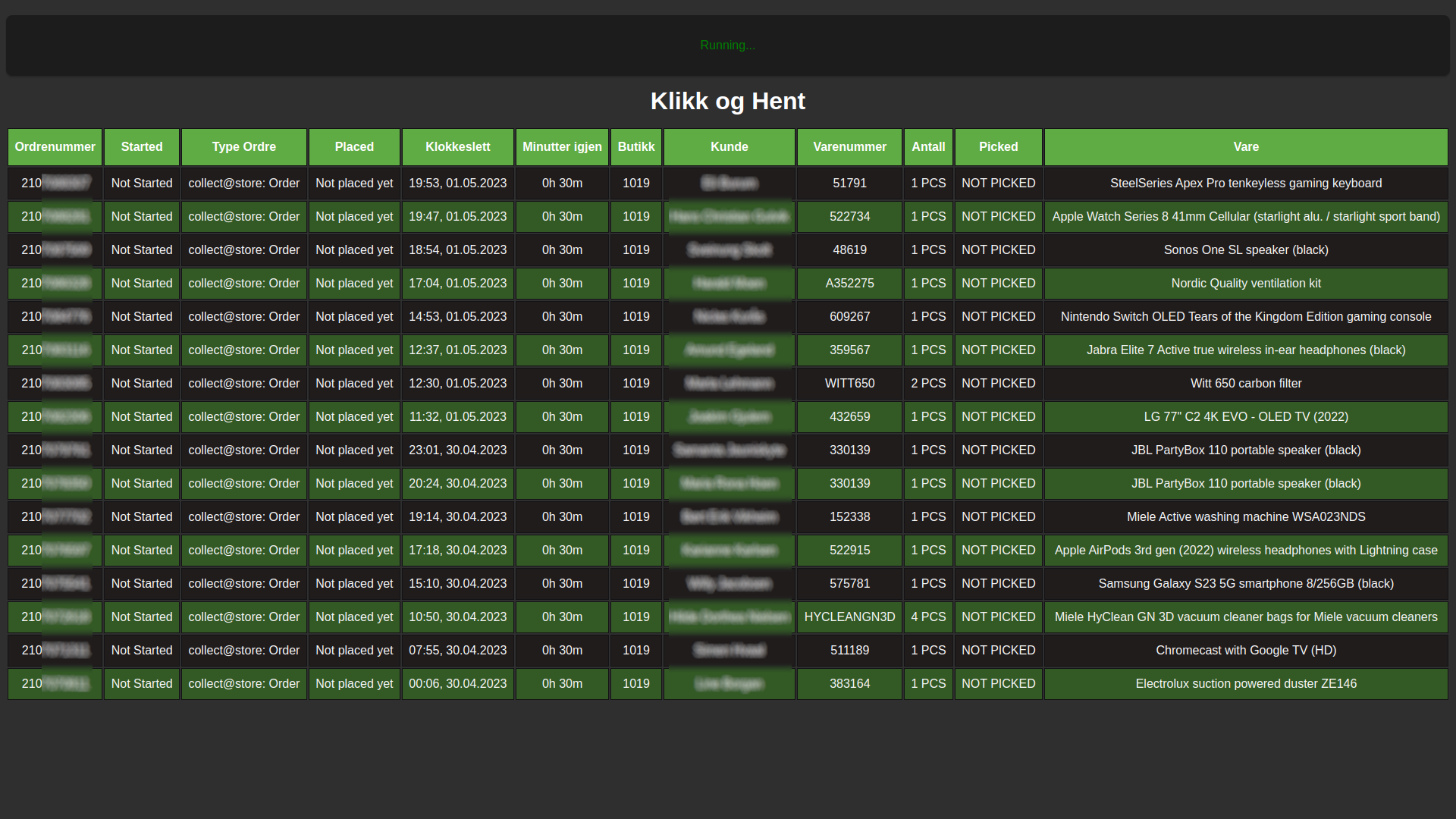Image resolution: width=1456 pixels, height=819 pixels.
Task: Click the timestamp 10:50, 30.04.2023
Action: coord(458,617)
